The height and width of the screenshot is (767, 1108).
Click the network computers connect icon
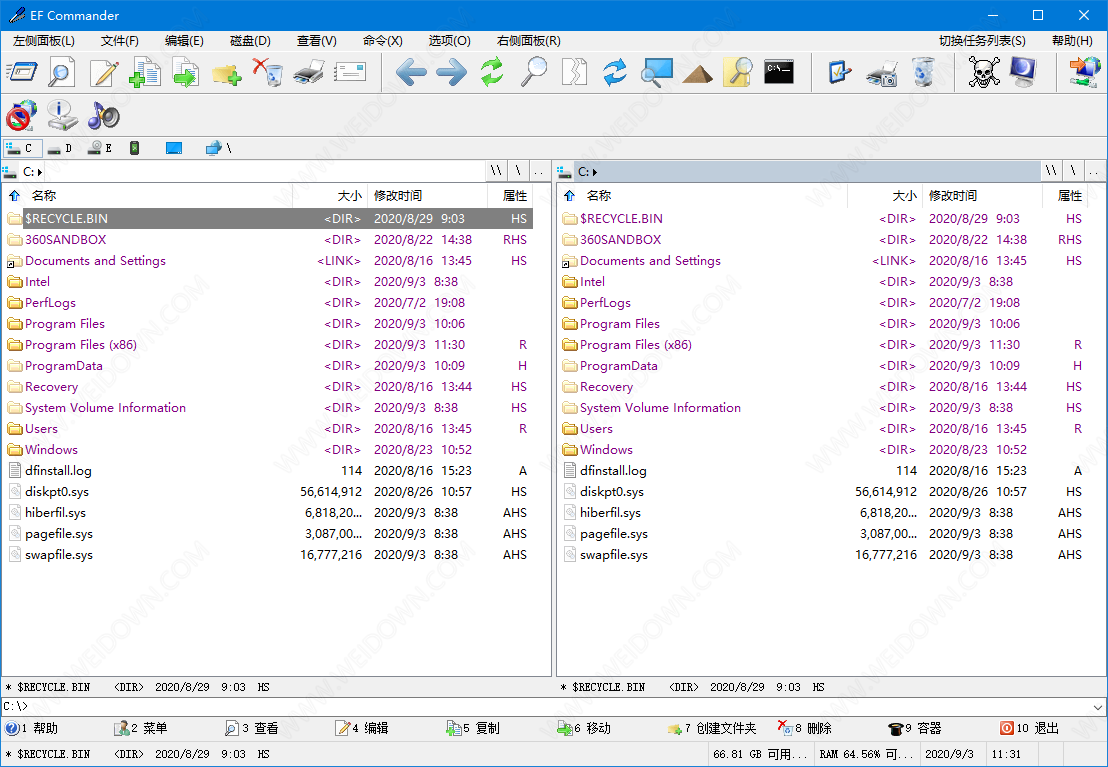point(1085,72)
